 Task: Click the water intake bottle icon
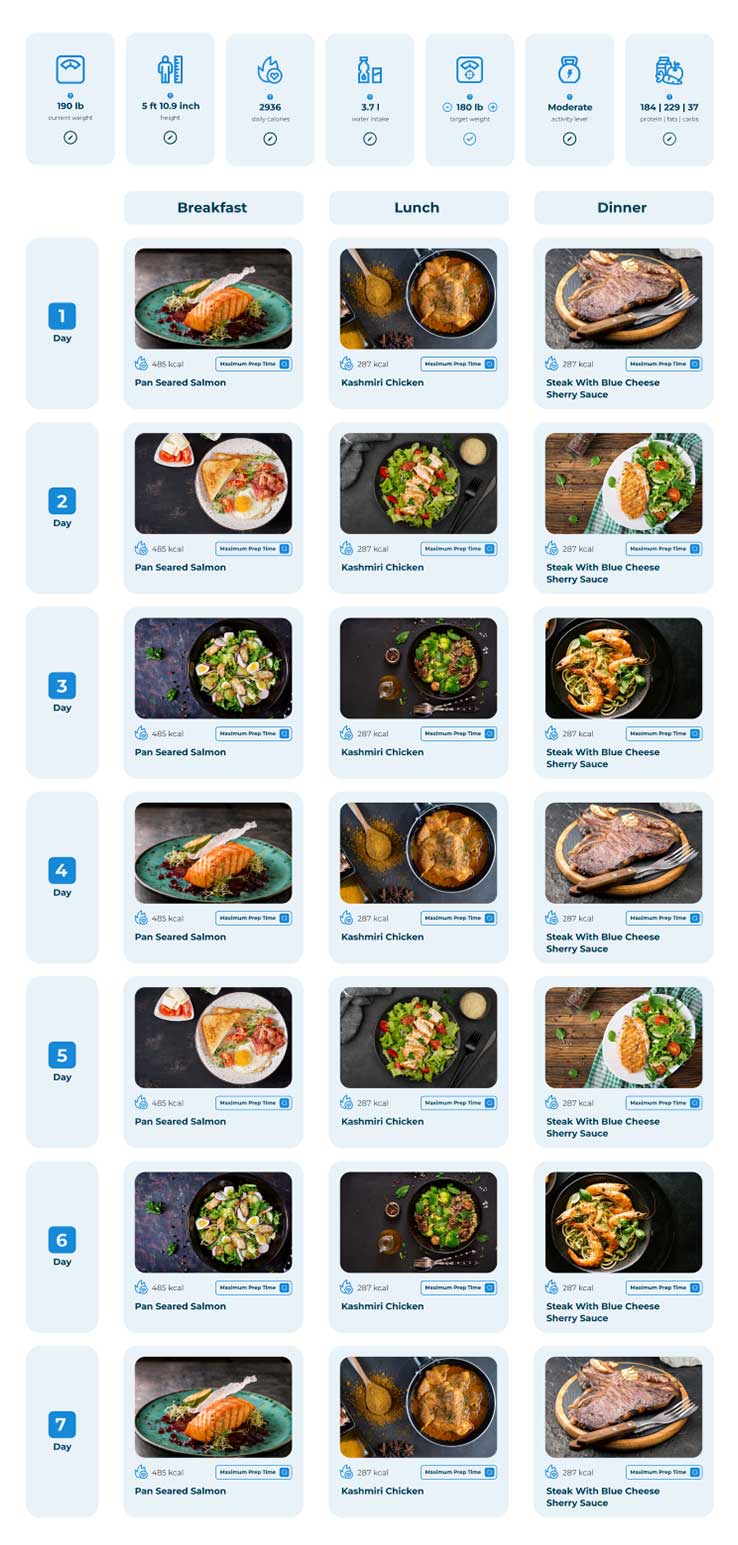coord(370,69)
